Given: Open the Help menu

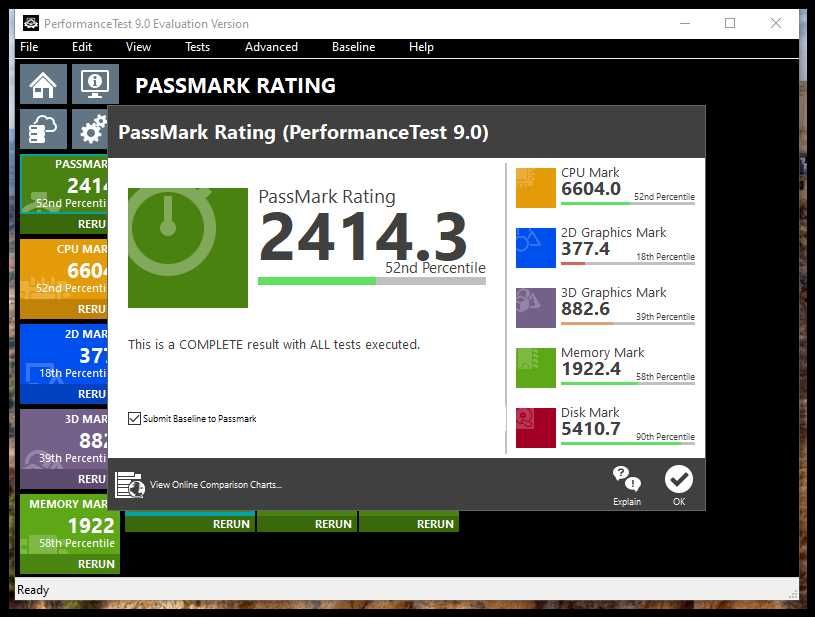Looking at the screenshot, I should tap(421, 47).
